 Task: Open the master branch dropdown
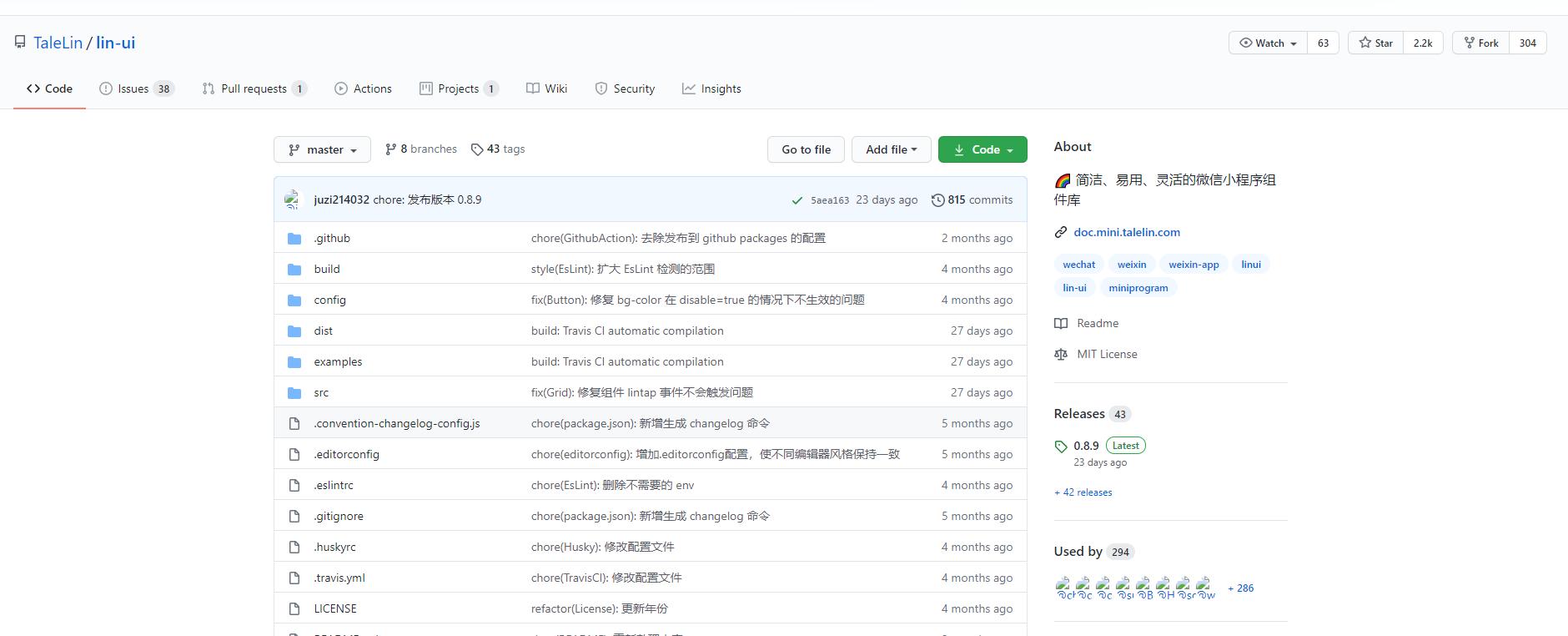pos(322,149)
